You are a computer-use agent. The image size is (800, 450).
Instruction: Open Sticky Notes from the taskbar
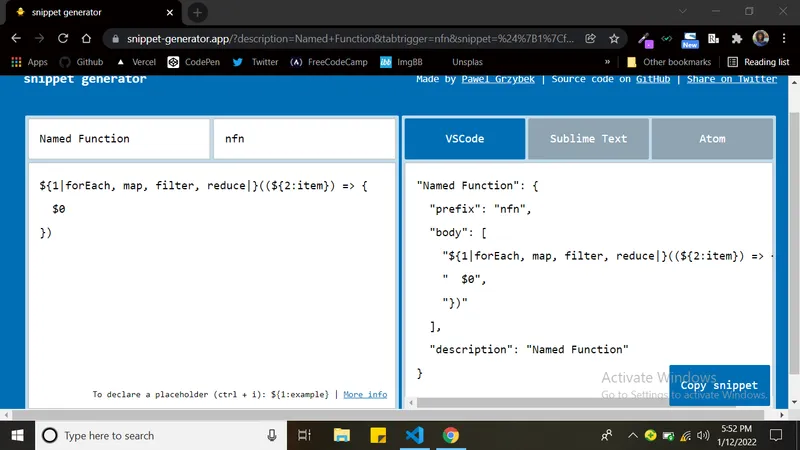pos(378,436)
